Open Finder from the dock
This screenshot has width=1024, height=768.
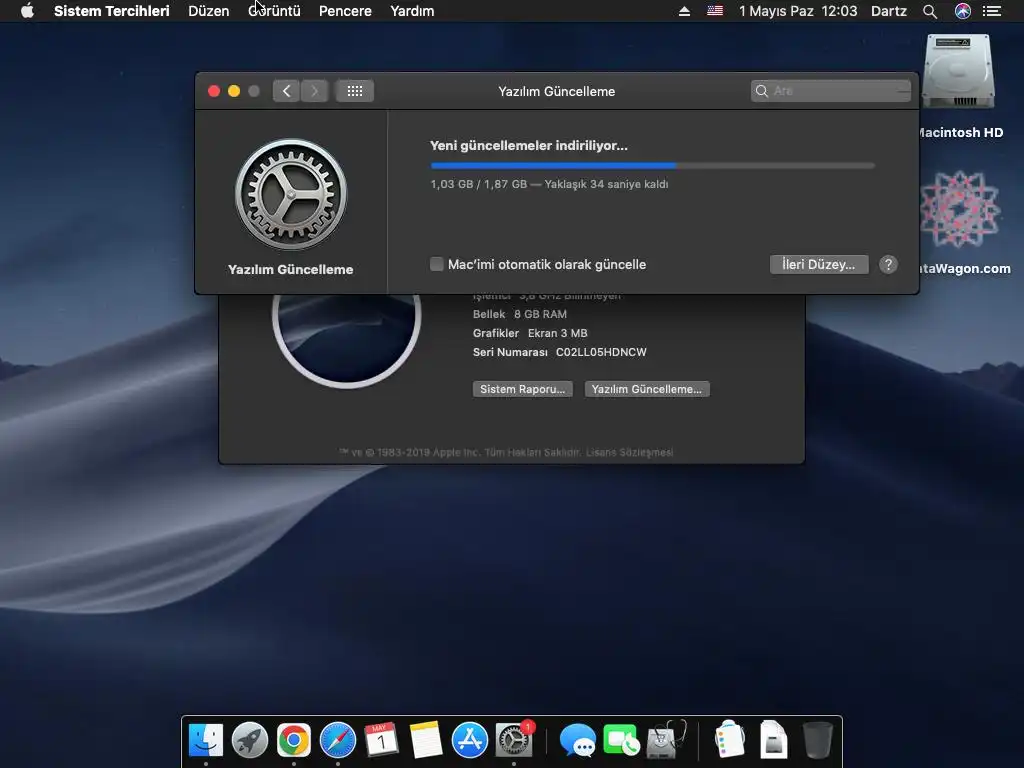coord(206,740)
